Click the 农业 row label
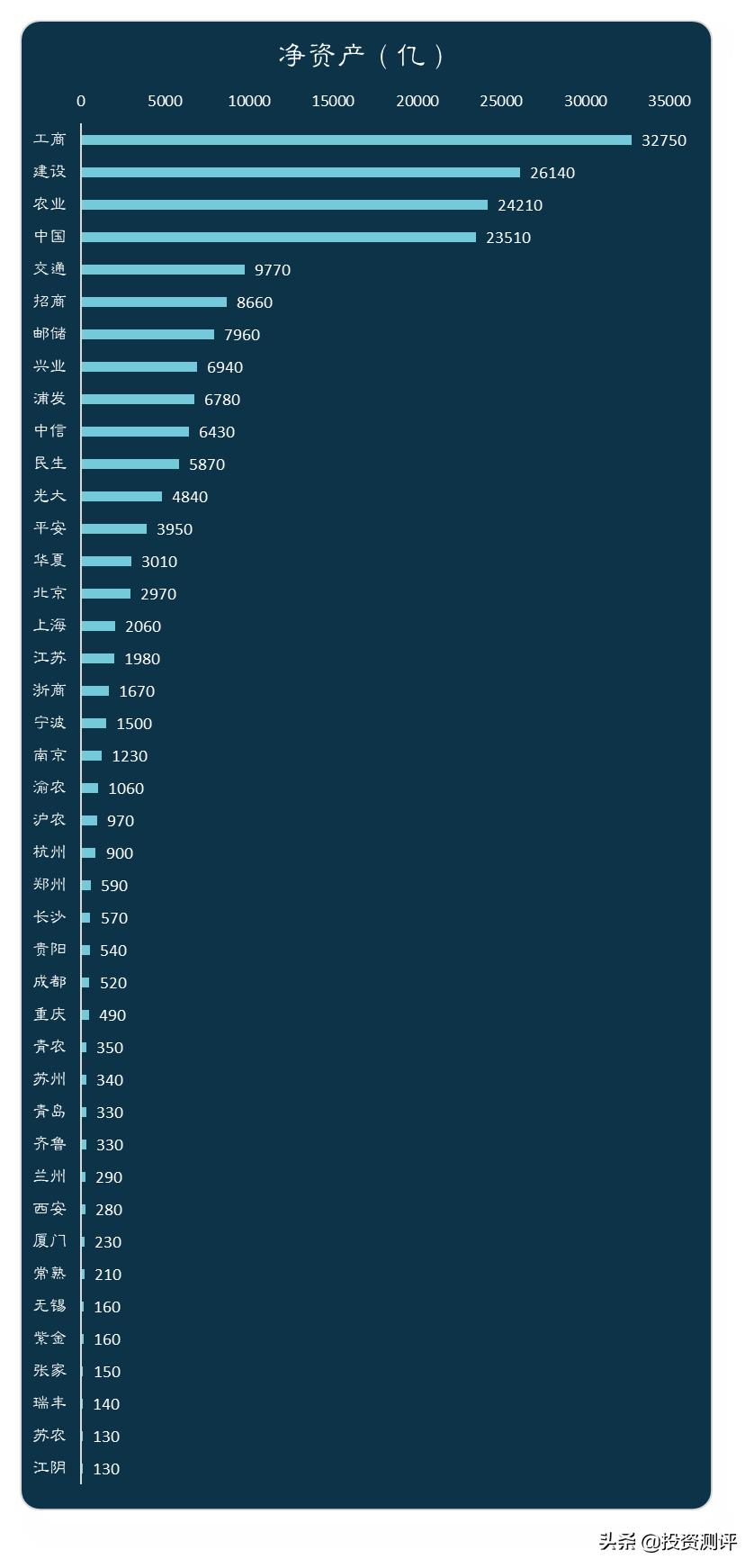Image resolution: width=754 pixels, height=1568 pixels. 49,205
